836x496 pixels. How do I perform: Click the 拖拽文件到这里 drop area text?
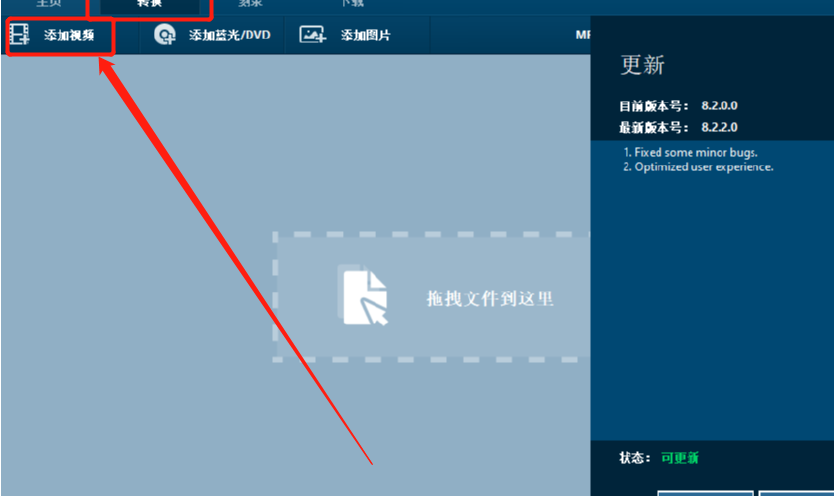click(x=489, y=299)
